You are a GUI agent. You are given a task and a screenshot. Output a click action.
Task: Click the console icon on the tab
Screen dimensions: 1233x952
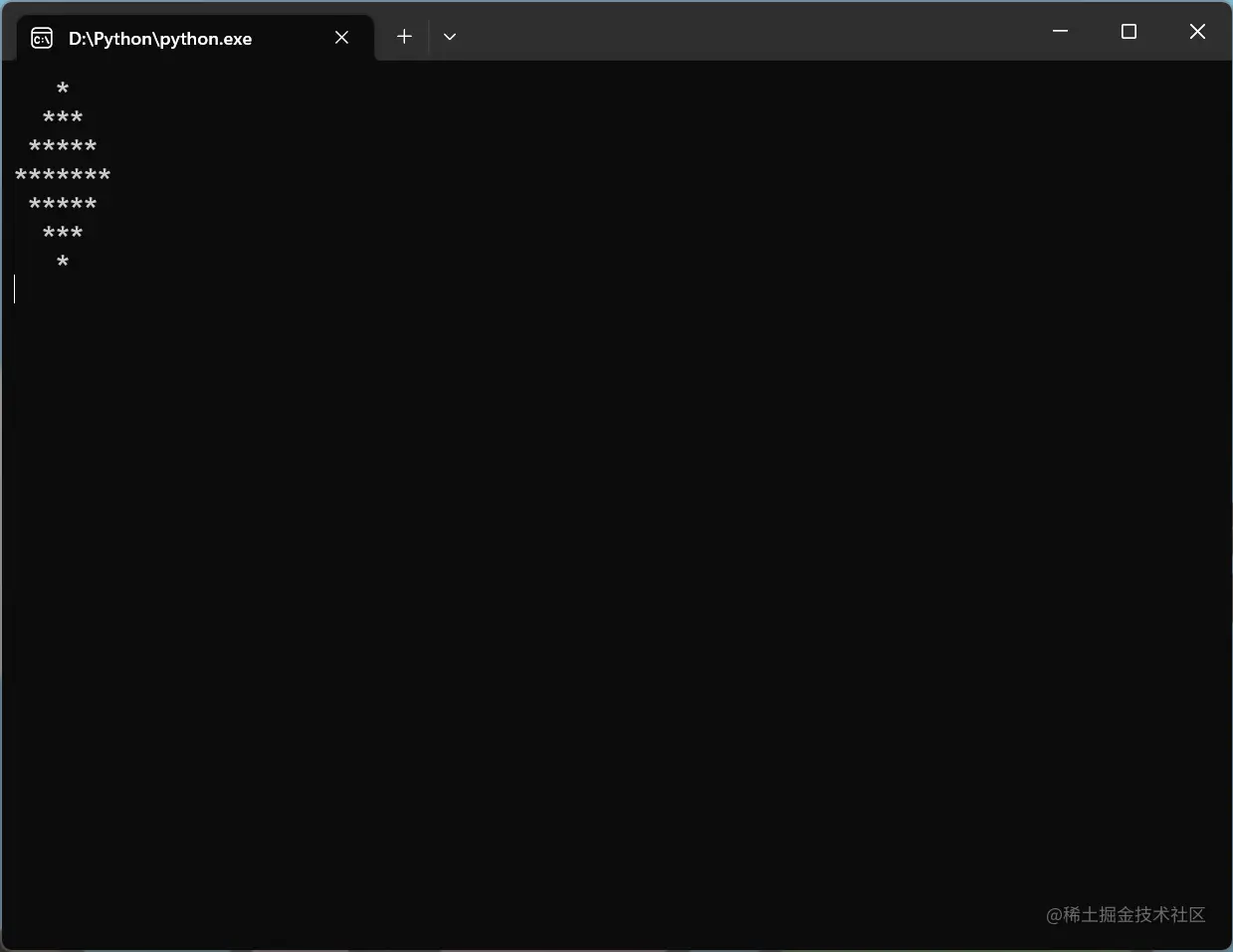coord(42,38)
